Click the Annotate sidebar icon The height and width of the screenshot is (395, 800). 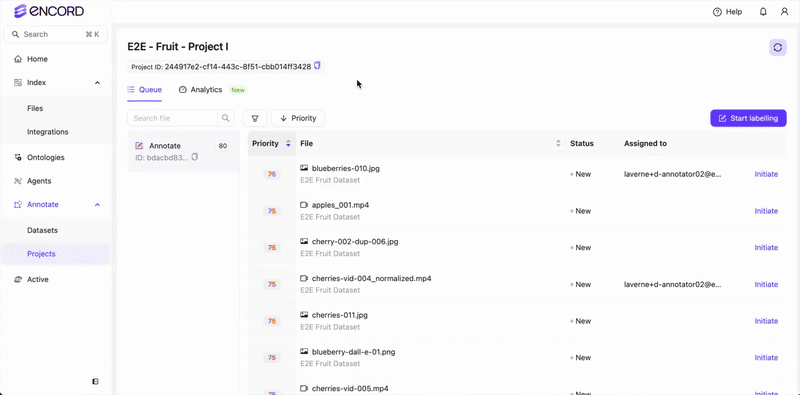[18, 205]
